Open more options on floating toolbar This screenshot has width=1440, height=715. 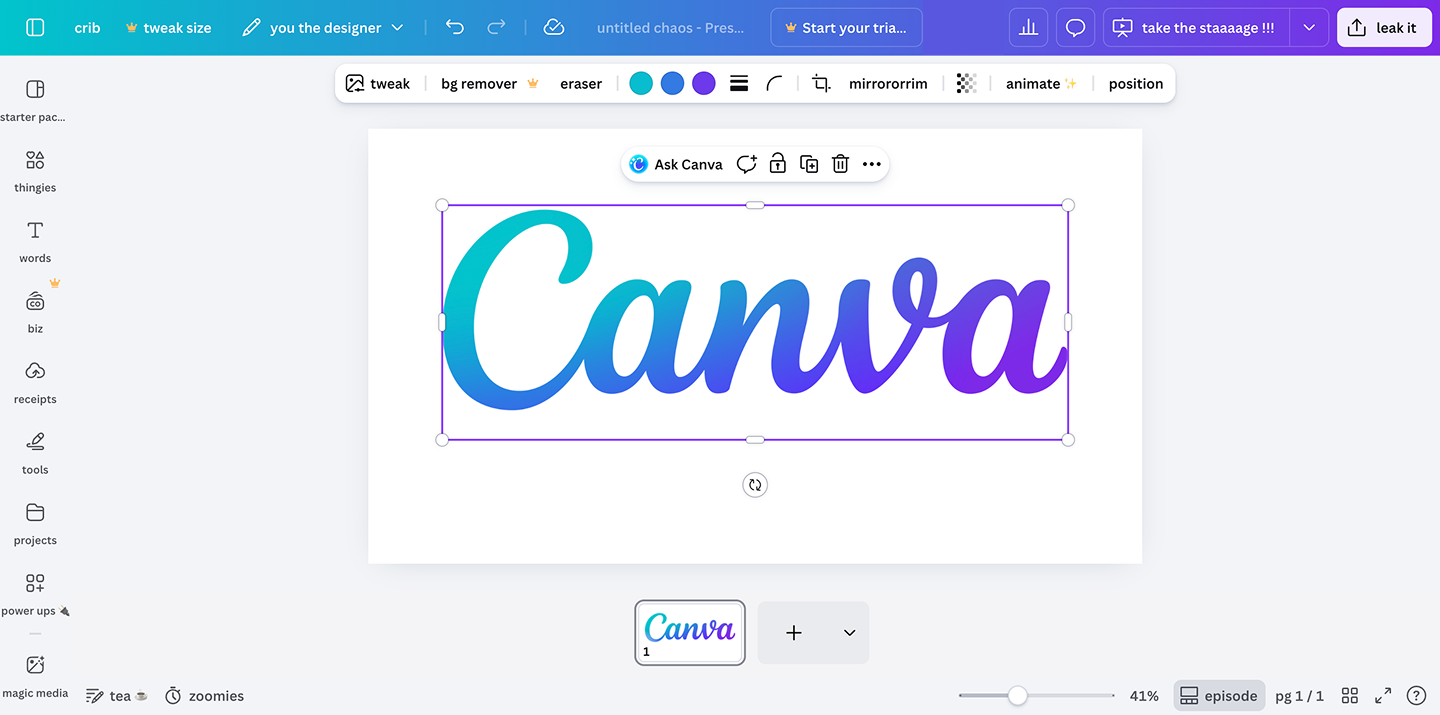tap(872, 164)
